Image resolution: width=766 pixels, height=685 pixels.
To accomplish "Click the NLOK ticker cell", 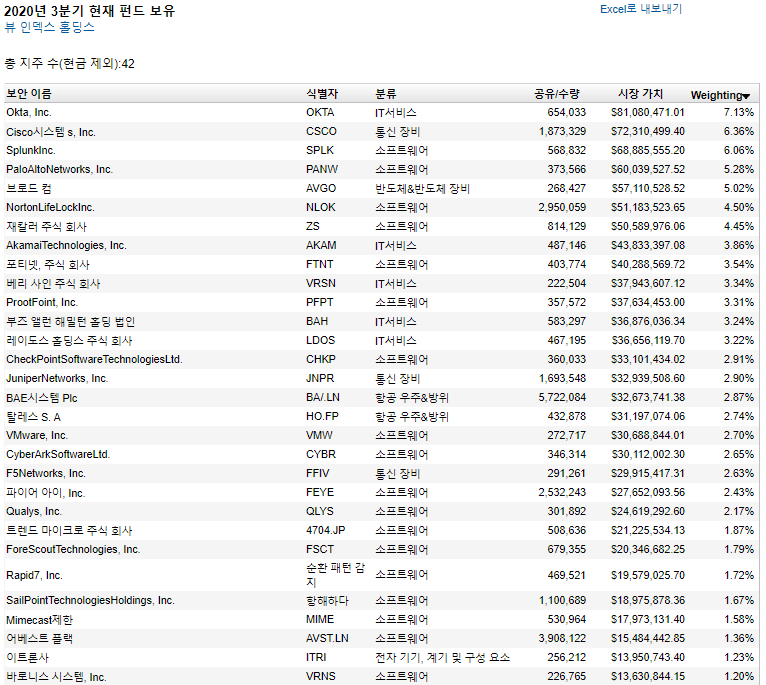I will pos(320,208).
